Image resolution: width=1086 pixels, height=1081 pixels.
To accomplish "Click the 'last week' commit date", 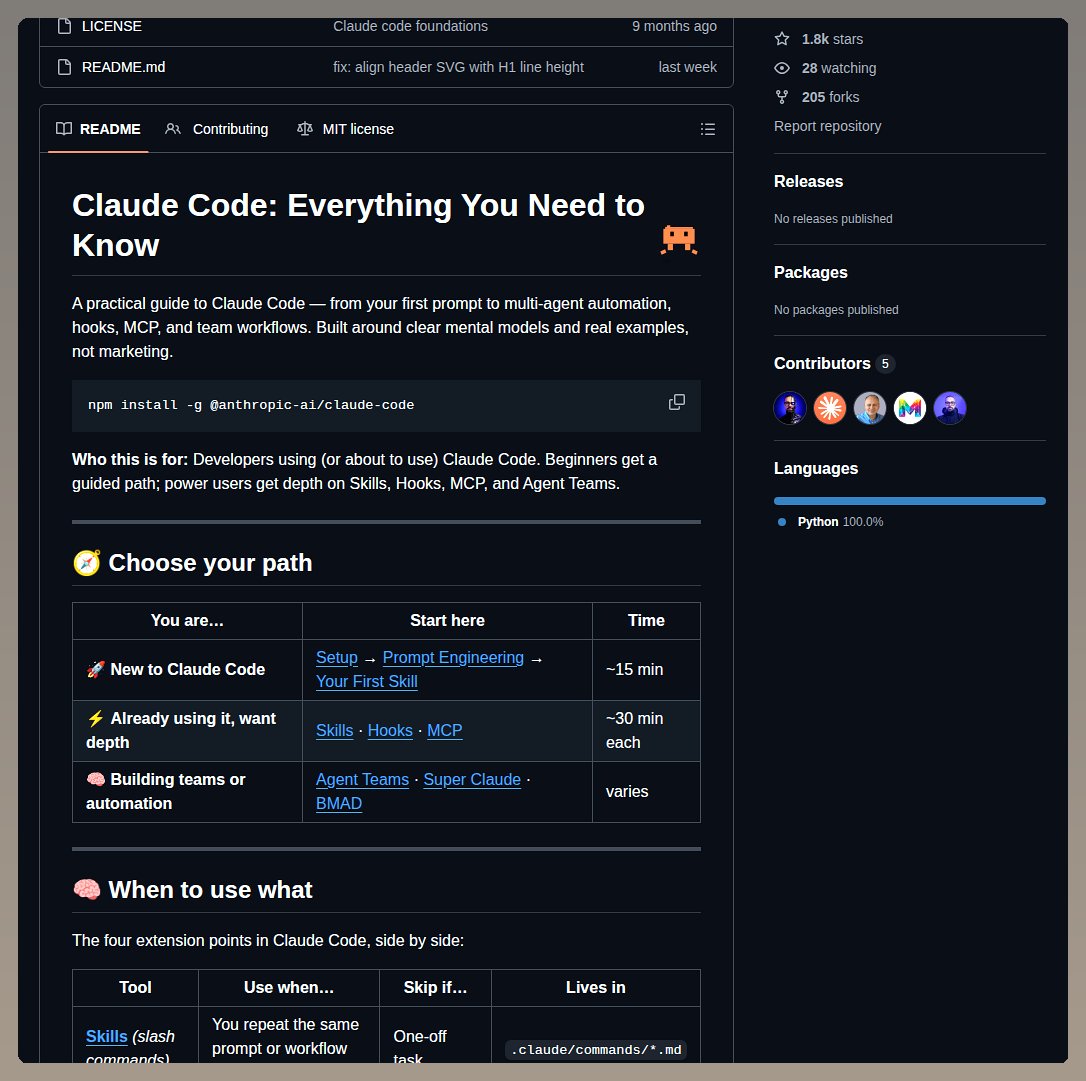I will [x=687, y=67].
